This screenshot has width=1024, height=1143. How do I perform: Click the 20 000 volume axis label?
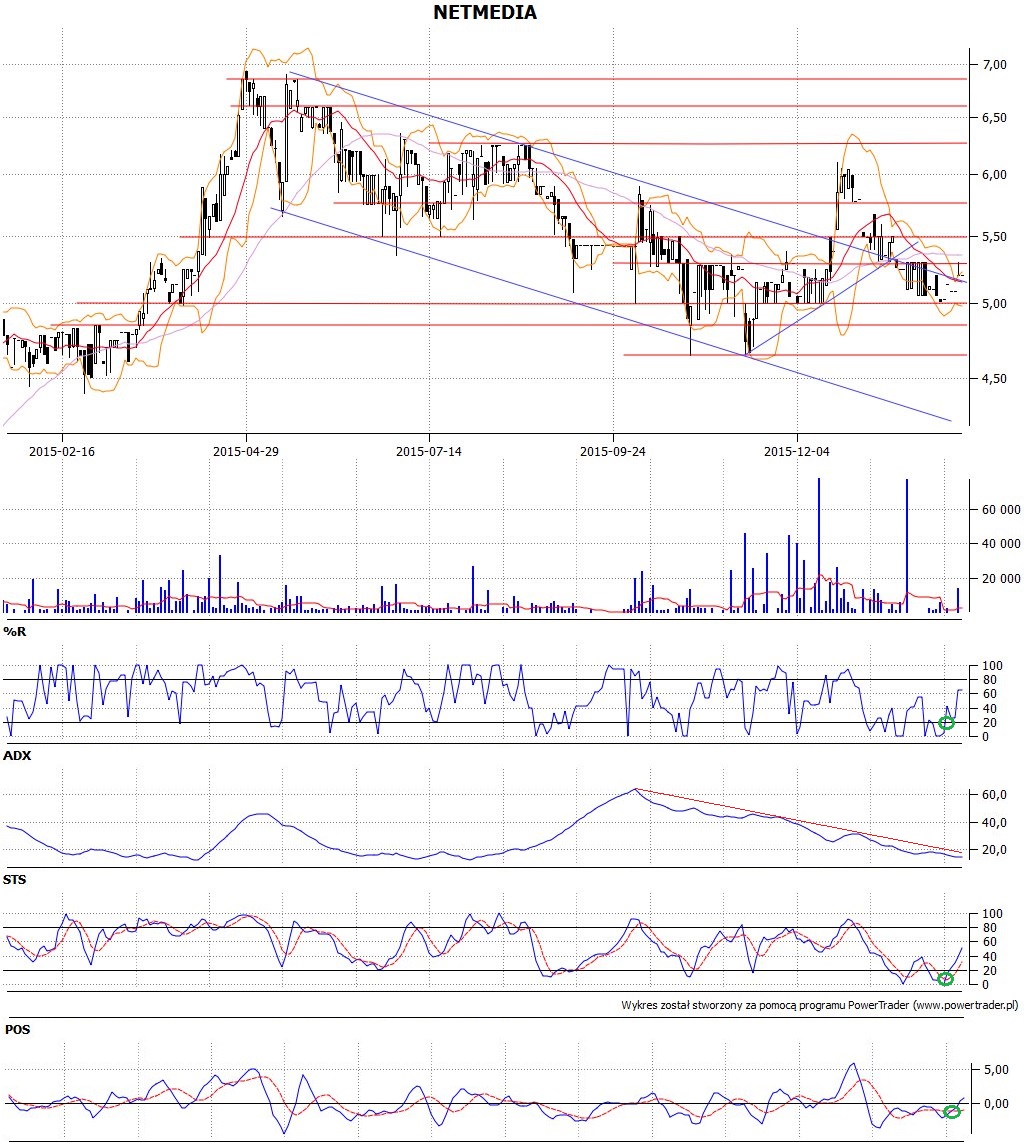click(1001, 578)
